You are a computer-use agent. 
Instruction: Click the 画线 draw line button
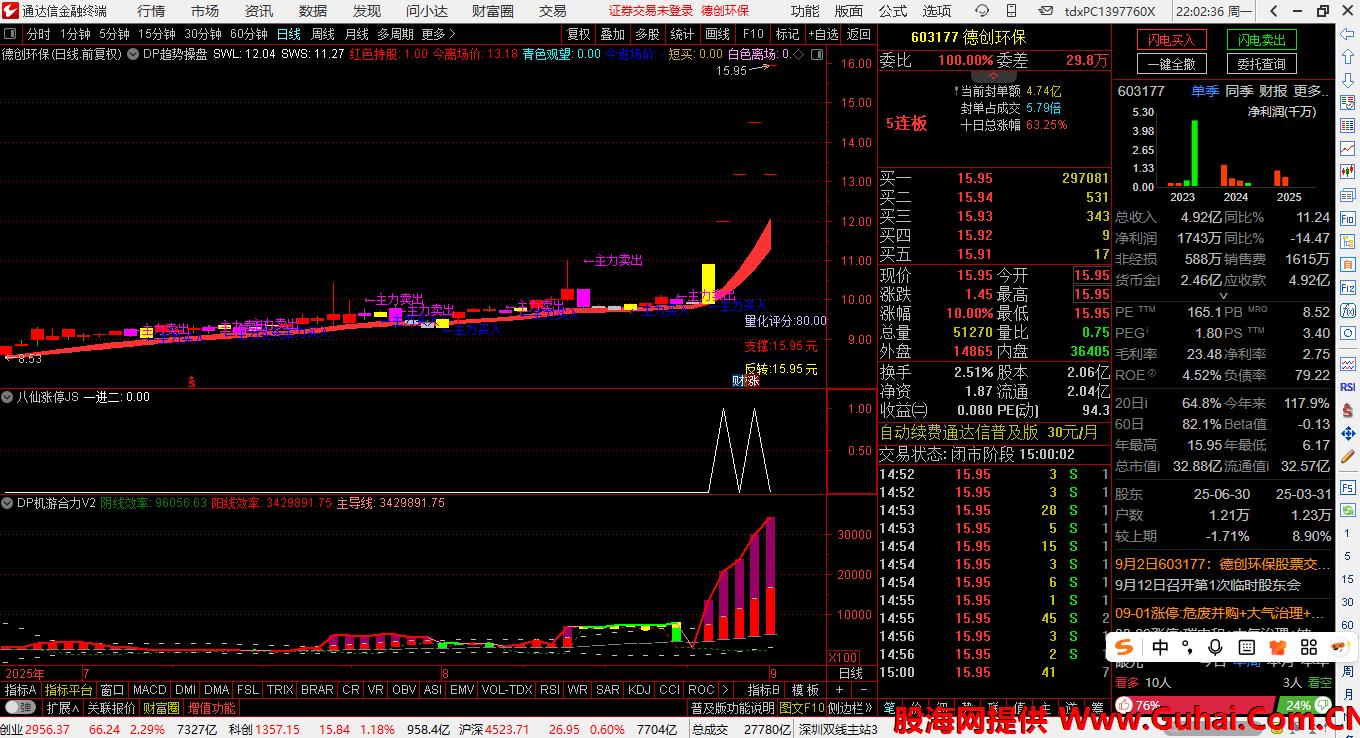[717, 34]
